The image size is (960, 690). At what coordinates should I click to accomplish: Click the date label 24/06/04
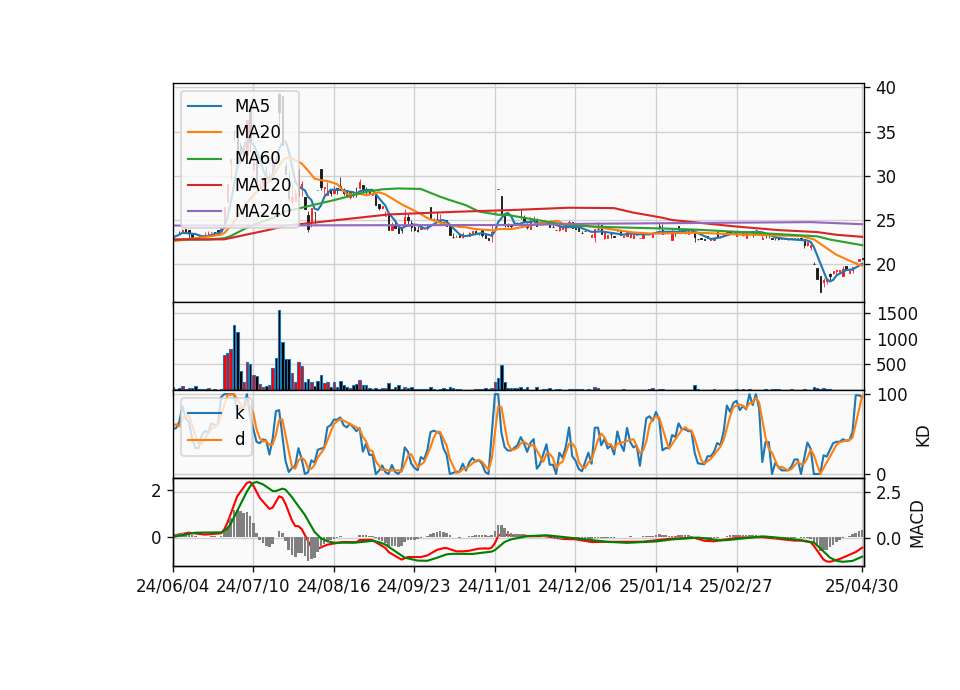click(173, 586)
